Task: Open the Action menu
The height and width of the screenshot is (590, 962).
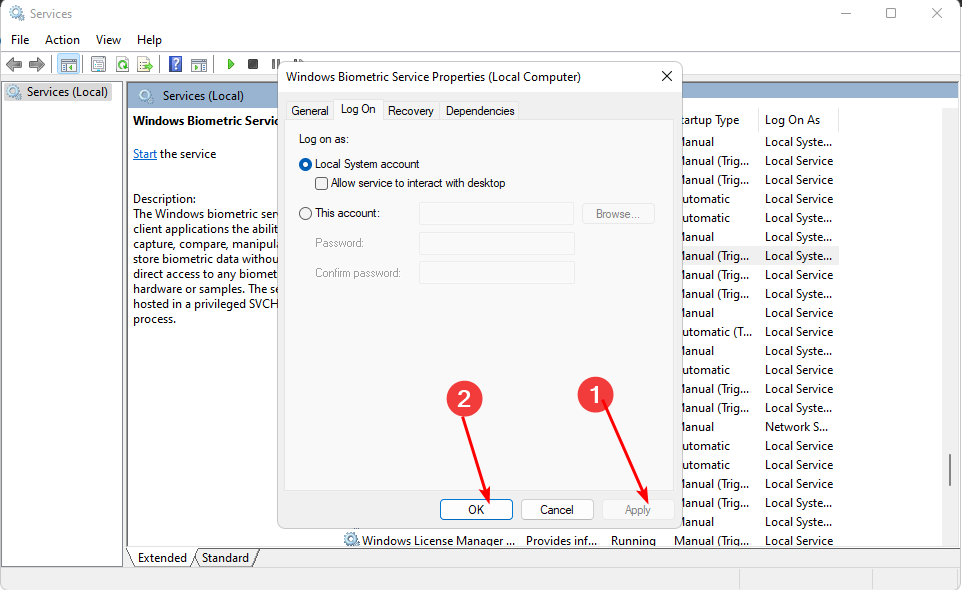Action: pos(62,40)
